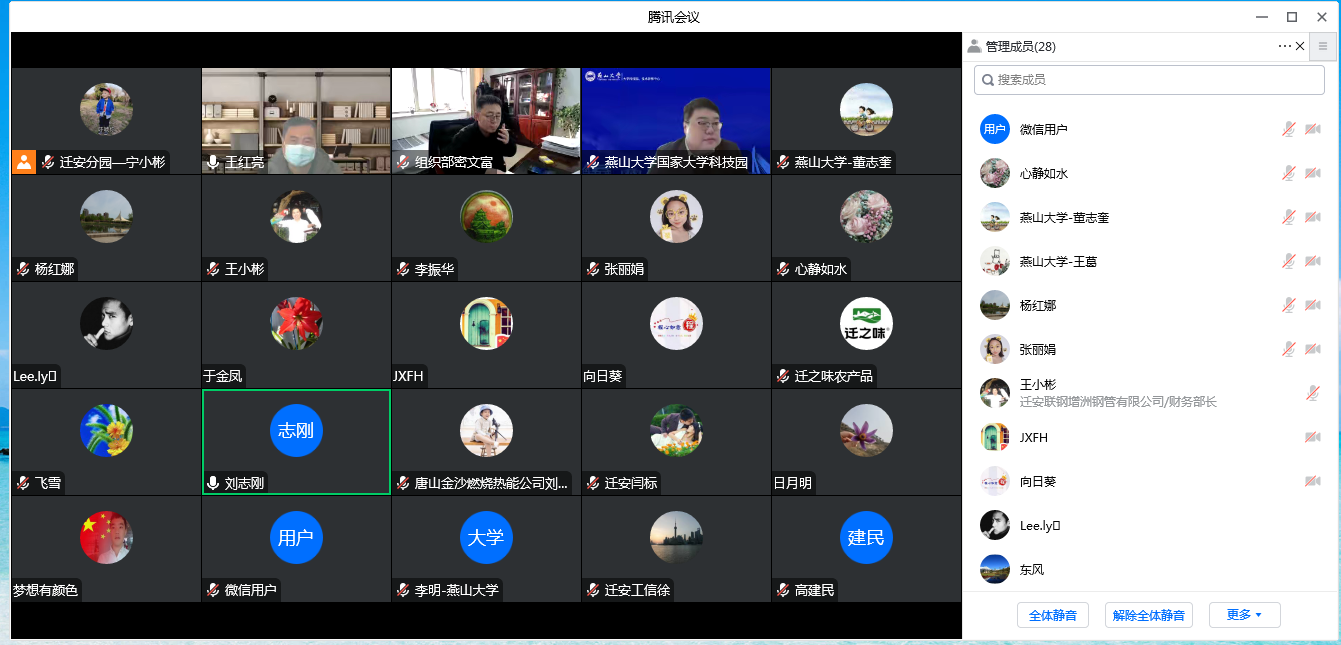The height and width of the screenshot is (645, 1341).
Task: Click muted mic icon for 杨红娜 in member list
Action: pos(1290,305)
